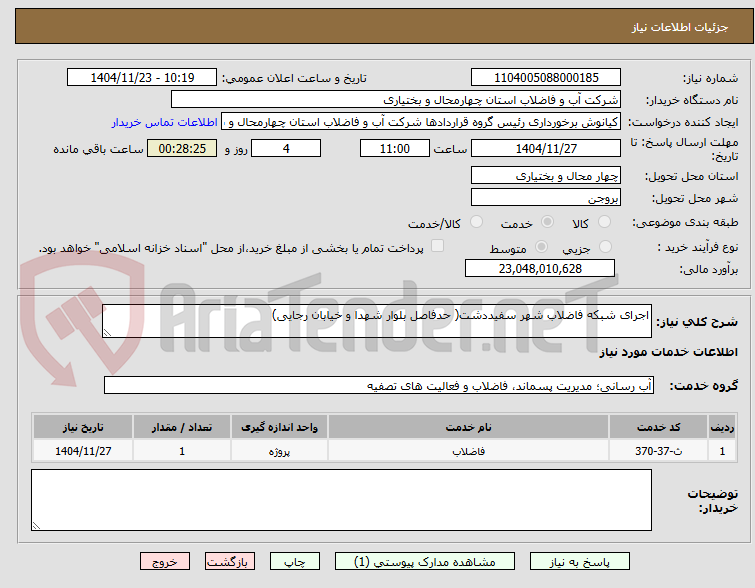The height and width of the screenshot is (588, 755).
Task: Click the remaining time field 00:28:25
Action: (x=182, y=148)
